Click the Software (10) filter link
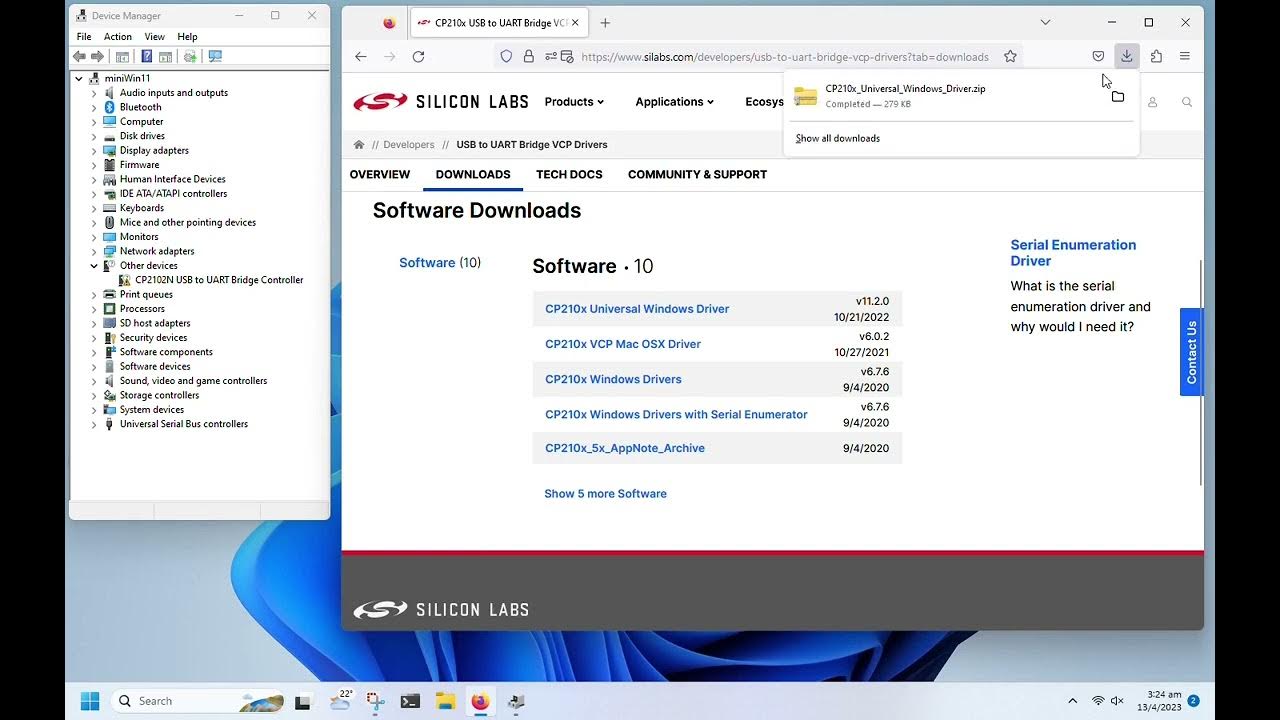 tap(440, 263)
